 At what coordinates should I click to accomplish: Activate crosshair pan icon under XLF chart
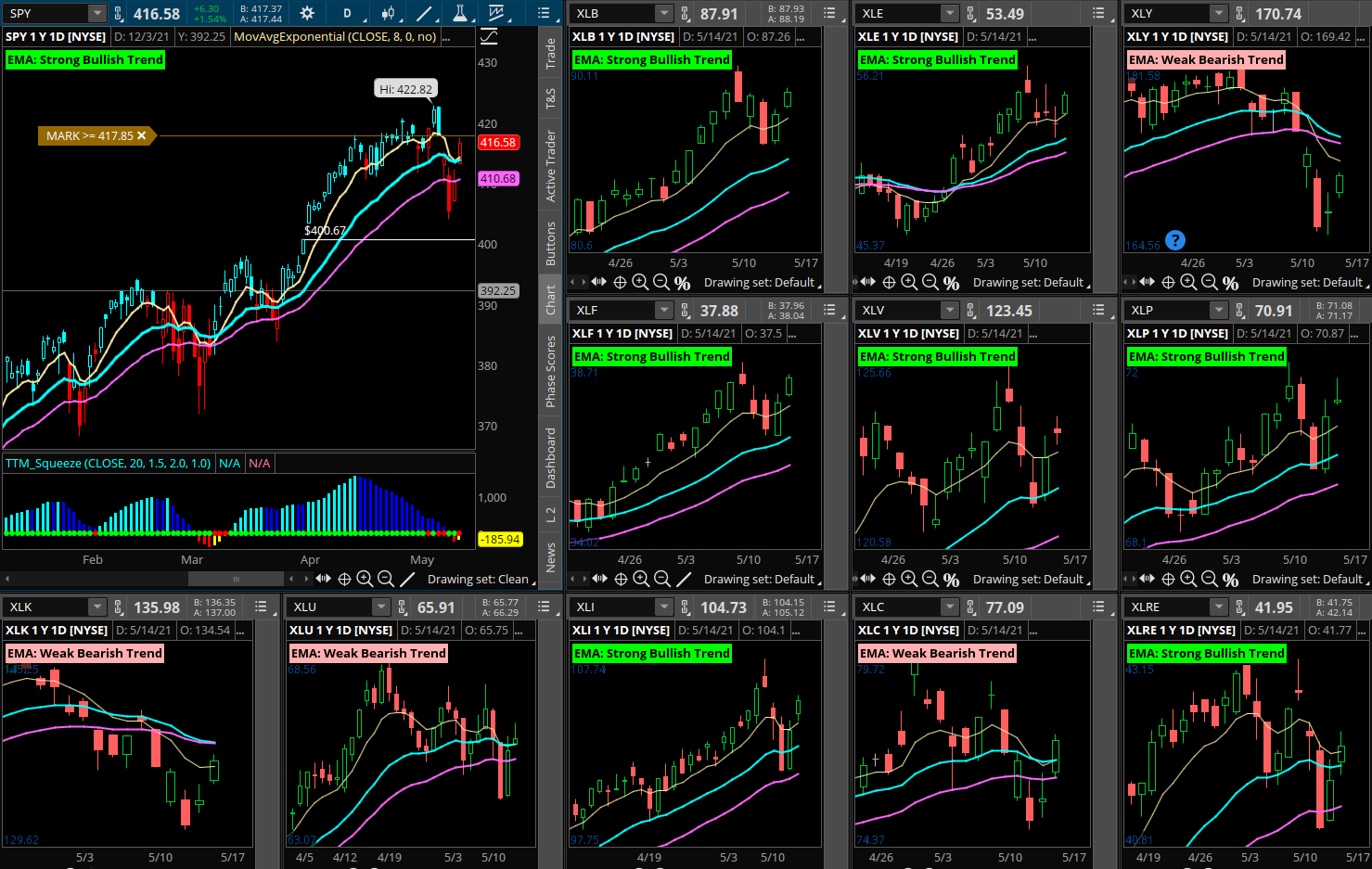[621, 579]
